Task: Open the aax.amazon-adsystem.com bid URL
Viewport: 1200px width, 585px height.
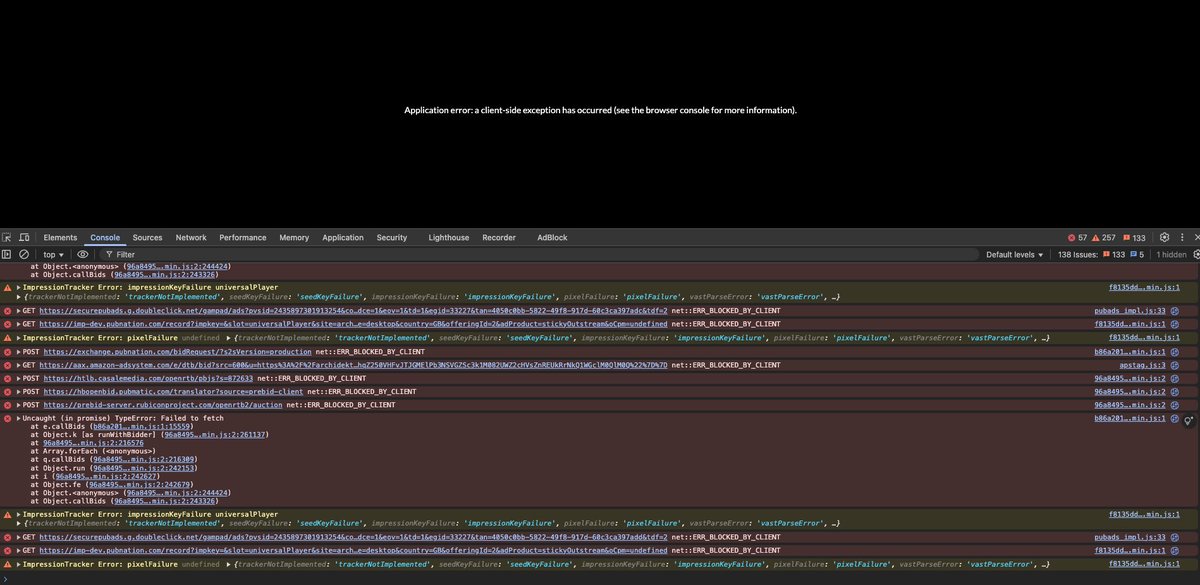Action: (354, 365)
